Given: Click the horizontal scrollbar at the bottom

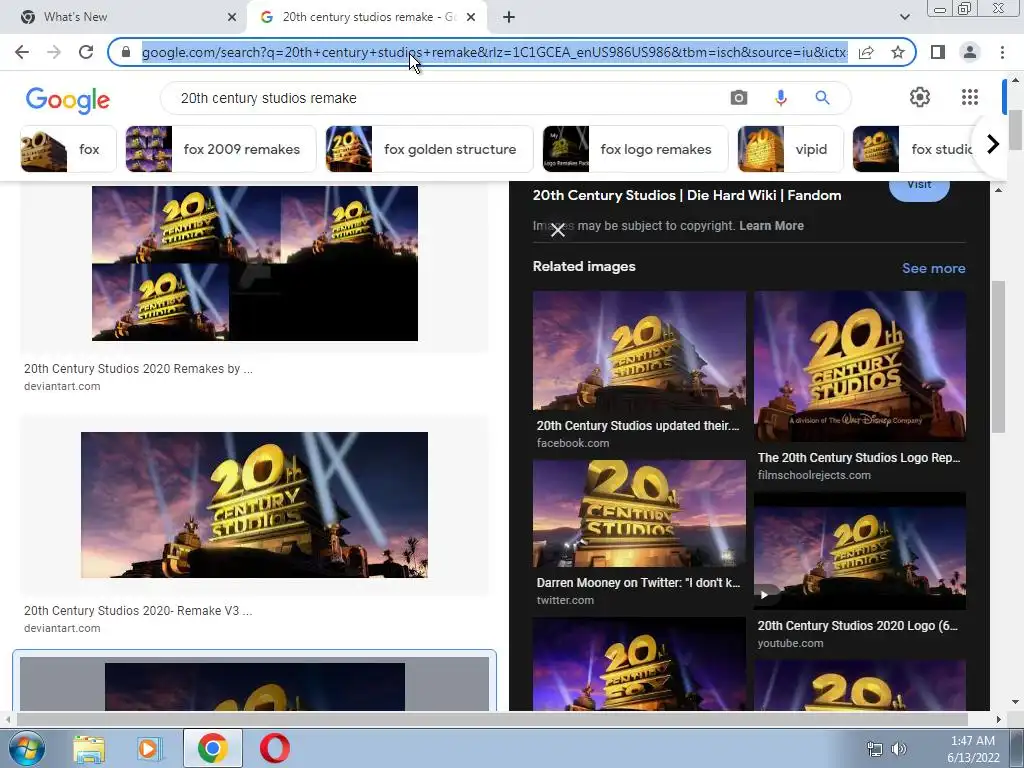Looking at the screenshot, I should 492,719.
